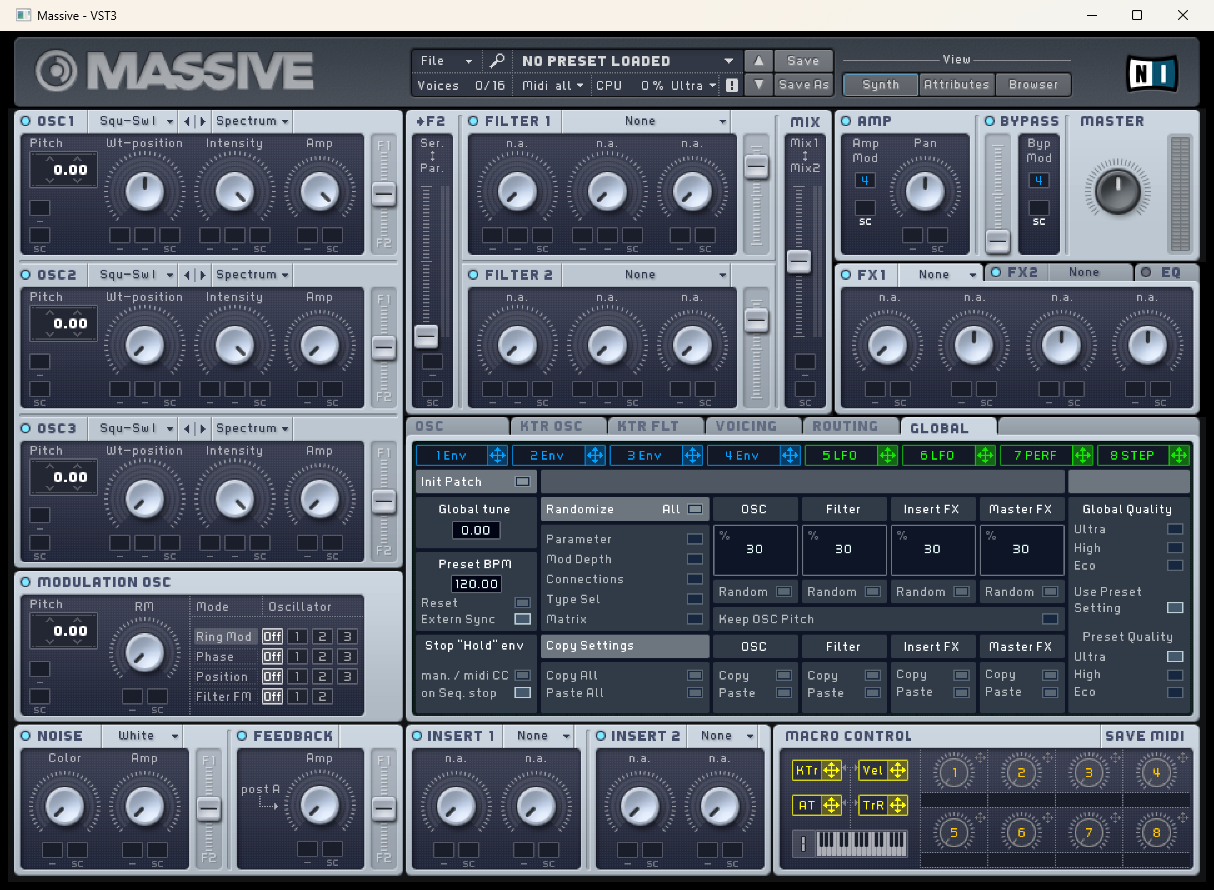
Task: Switch to the ROUTING tab
Action: pos(850,427)
